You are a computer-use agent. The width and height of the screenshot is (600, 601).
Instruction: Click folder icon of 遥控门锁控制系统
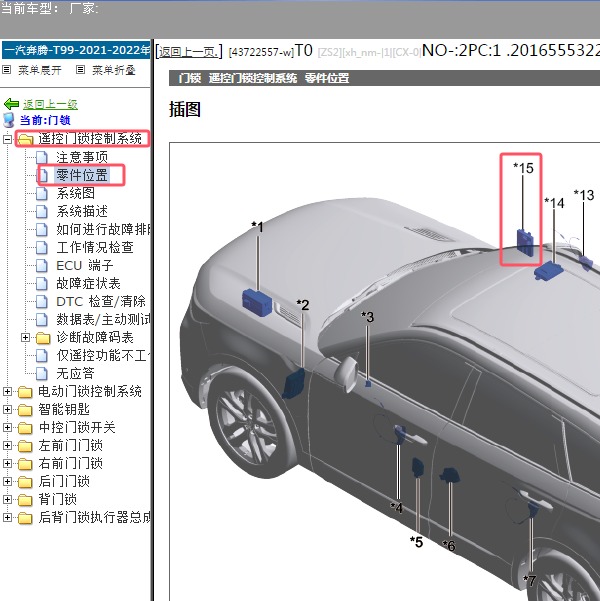pyautogui.click(x=25, y=139)
